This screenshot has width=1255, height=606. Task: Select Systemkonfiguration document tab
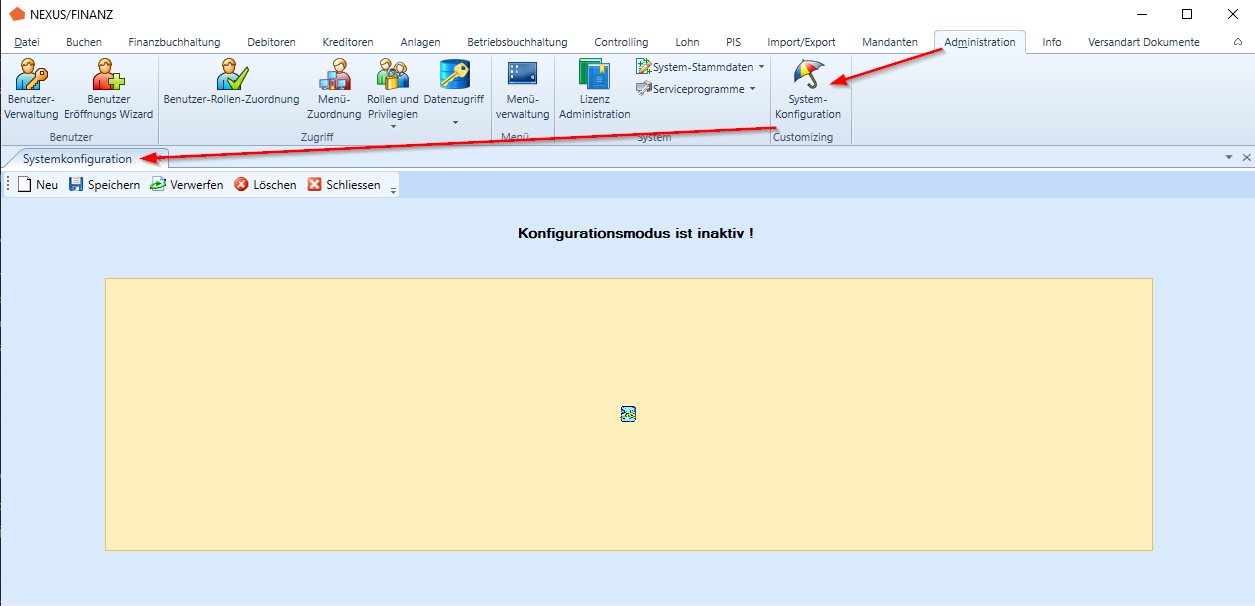pos(77,159)
